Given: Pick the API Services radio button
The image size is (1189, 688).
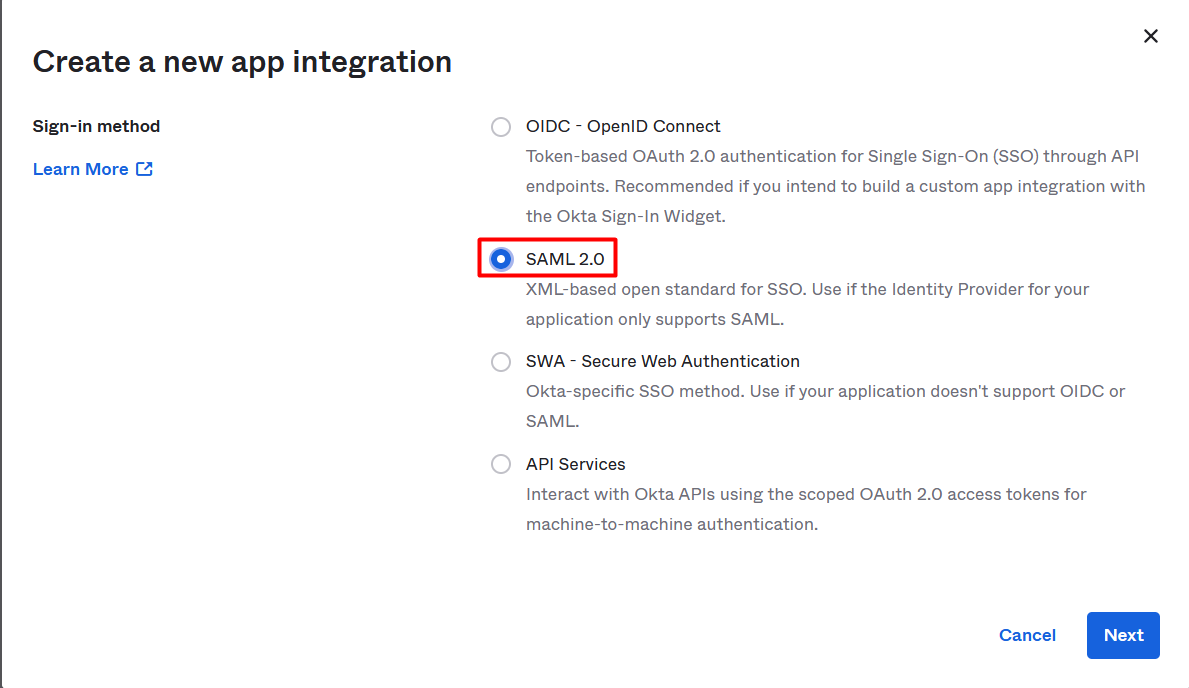Looking at the screenshot, I should pyautogui.click(x=501, y=464).
